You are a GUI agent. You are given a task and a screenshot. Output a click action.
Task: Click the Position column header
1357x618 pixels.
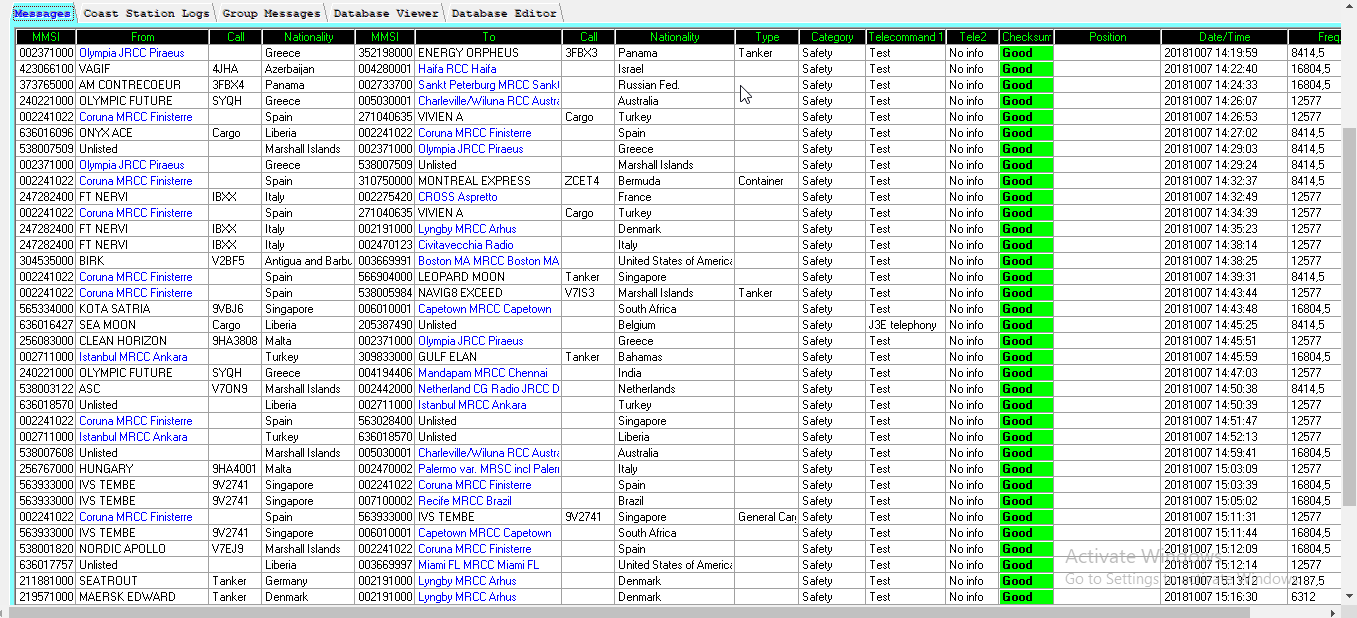[1107, 37]
